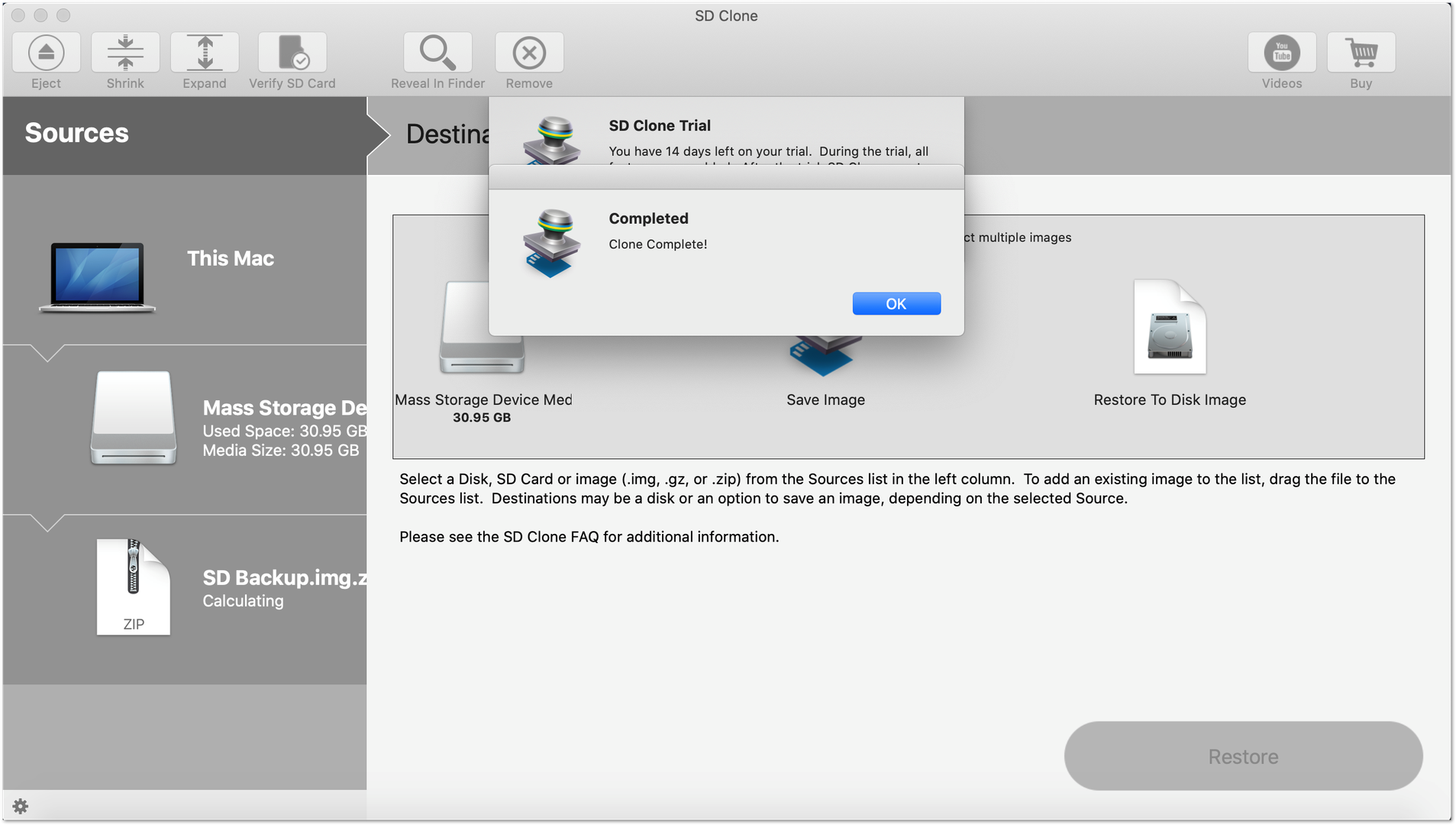This screenshot has width=1456, height=825.
Task: Click the This Mac label
Action: (231, 258)
